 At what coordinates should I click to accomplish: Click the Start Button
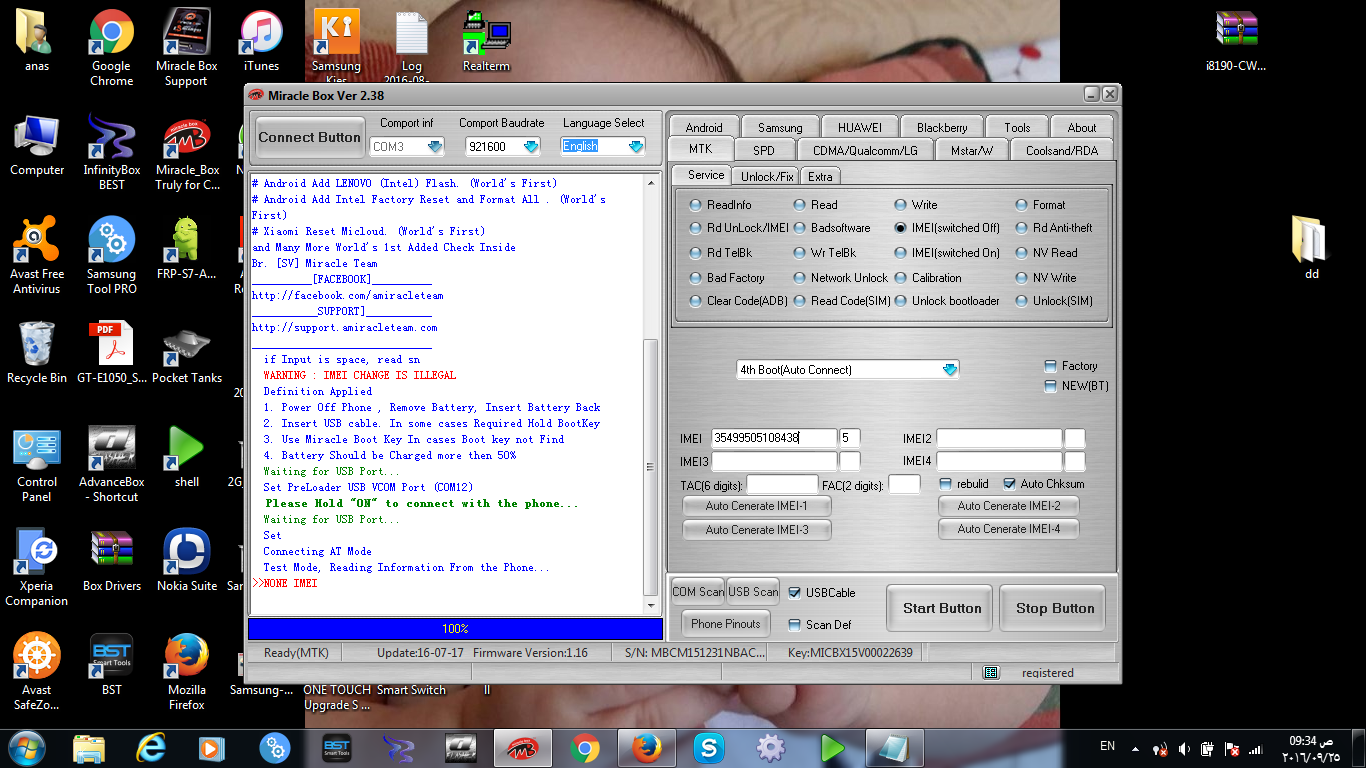pyautogui.click(x=942, y=608)
